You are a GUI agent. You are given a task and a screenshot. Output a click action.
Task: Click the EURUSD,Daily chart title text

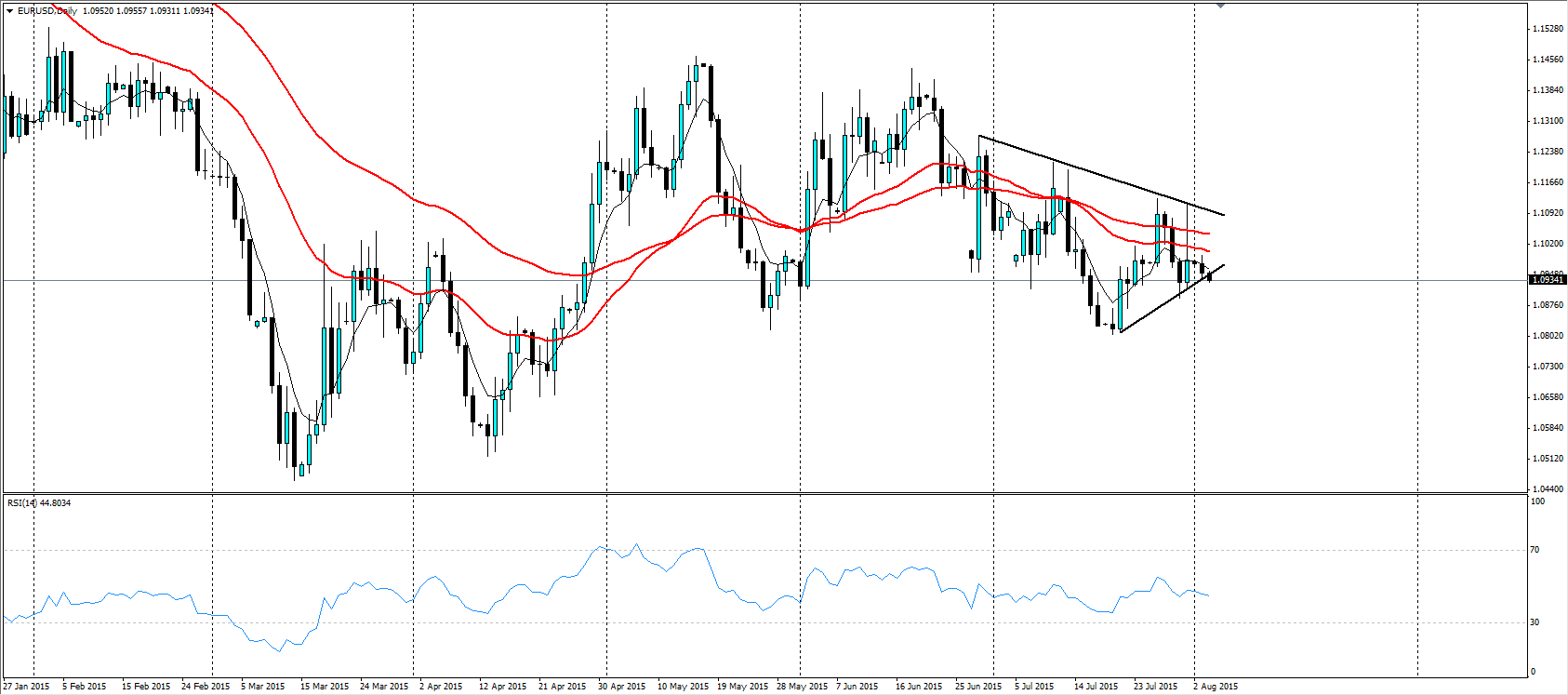47,11
